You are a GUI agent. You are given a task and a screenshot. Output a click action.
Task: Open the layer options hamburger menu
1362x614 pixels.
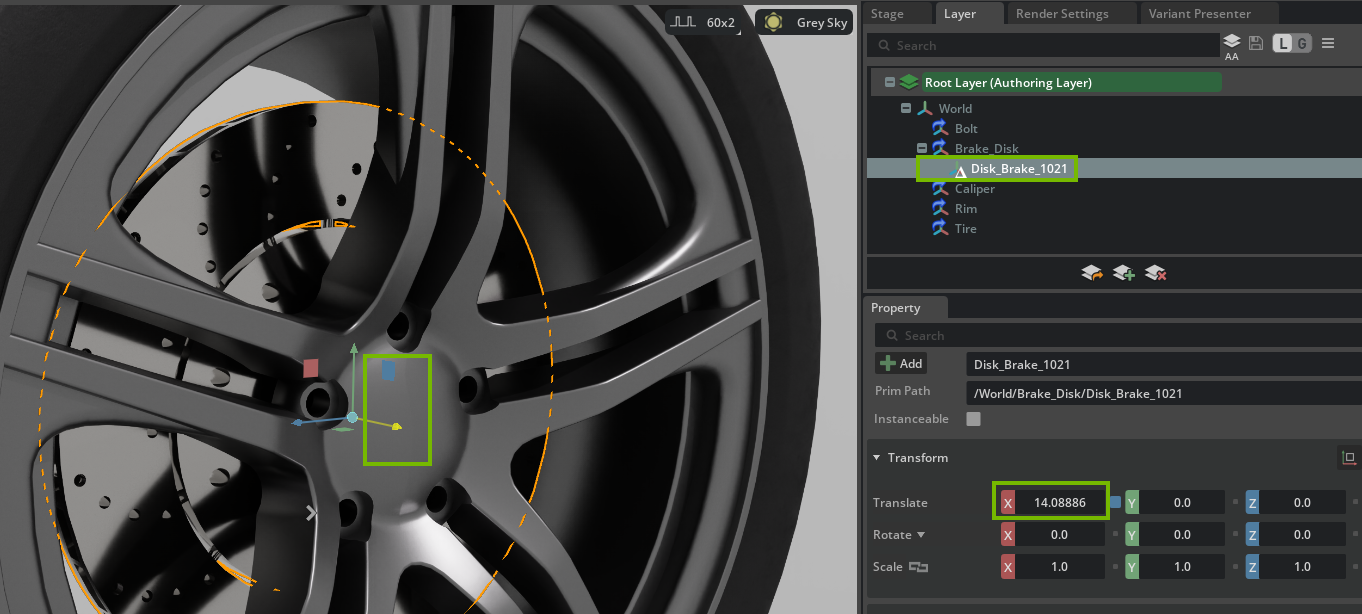pyautogui.click(x=1328, y=43)
